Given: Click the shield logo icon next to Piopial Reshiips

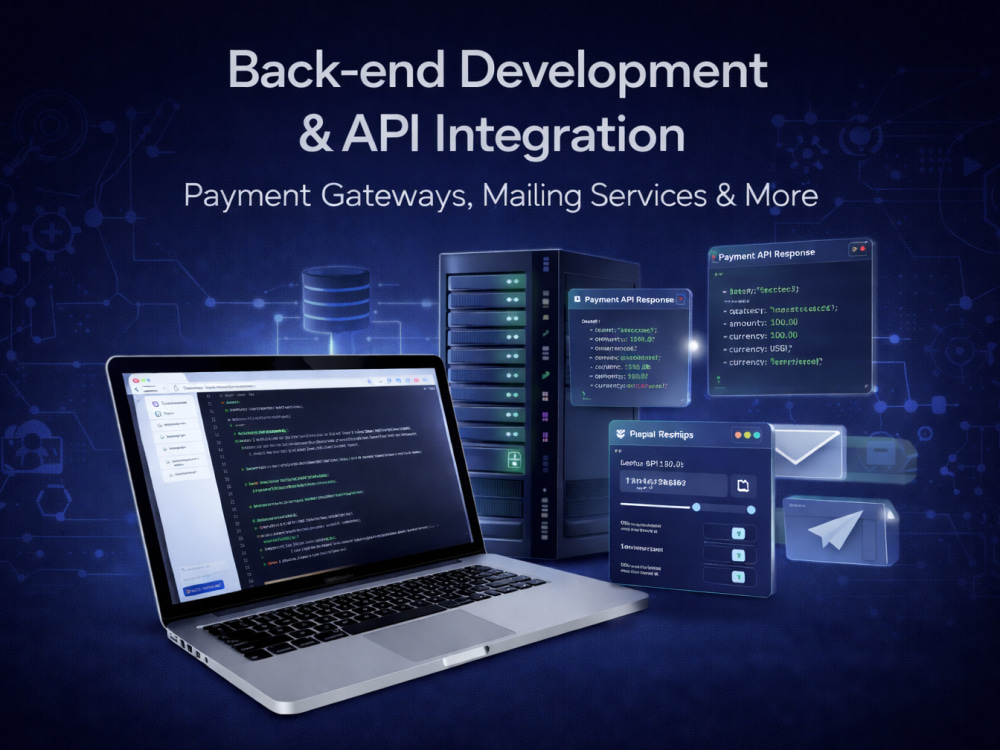Looking at the screenshot, I should coord(621,434).
